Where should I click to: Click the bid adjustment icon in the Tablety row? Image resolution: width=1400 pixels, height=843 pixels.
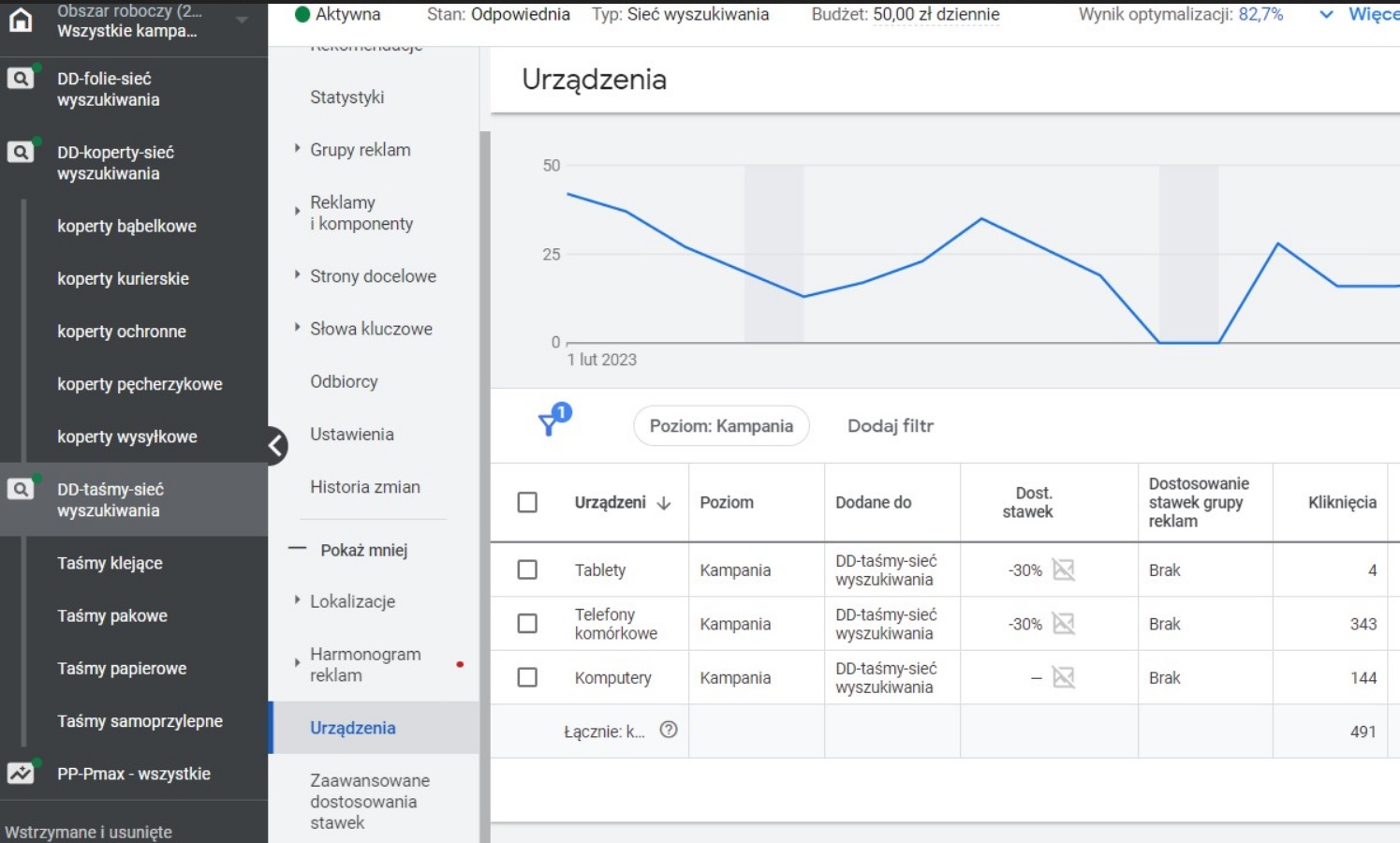click(1063, 569)
